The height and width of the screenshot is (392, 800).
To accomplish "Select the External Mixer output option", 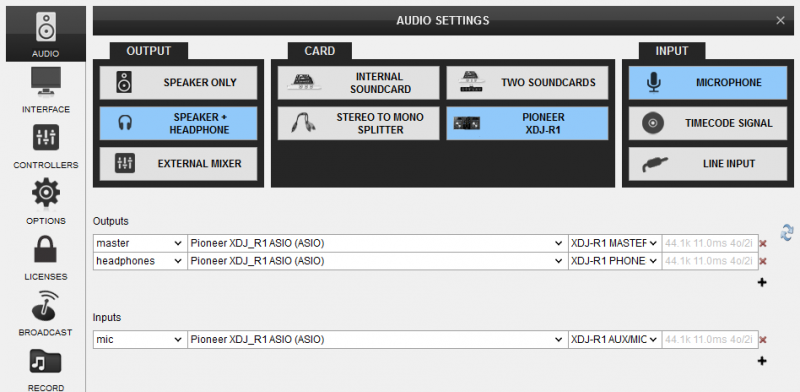I will point(178,164).
